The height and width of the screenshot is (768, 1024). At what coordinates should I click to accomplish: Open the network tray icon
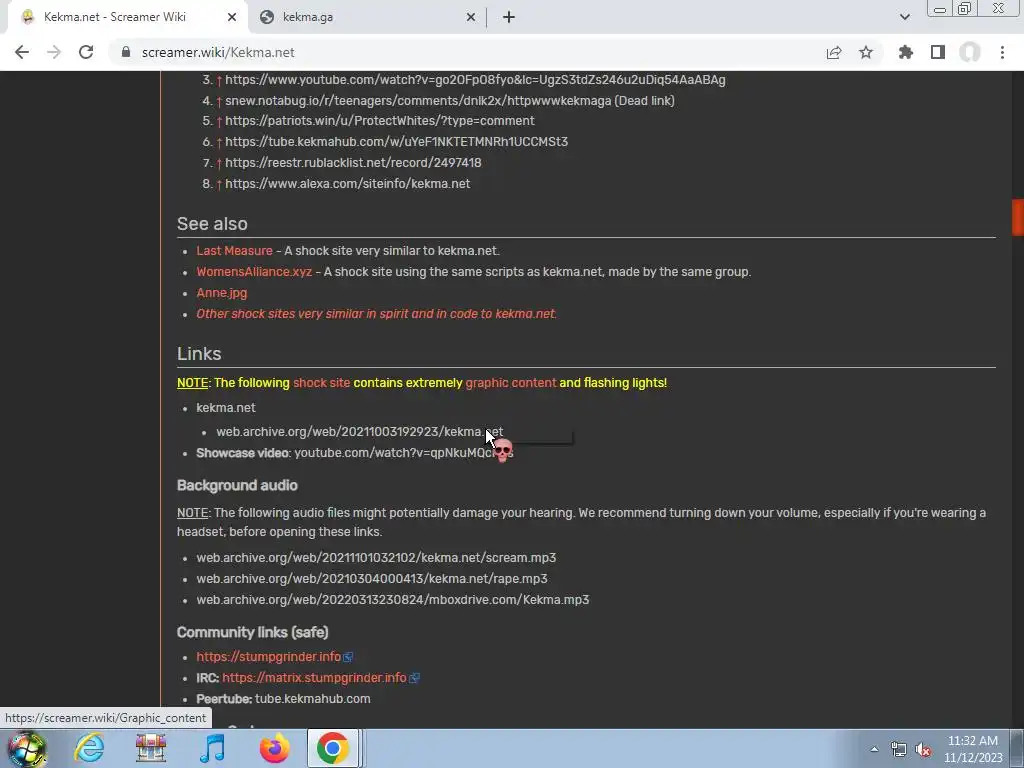coord(899,749)
